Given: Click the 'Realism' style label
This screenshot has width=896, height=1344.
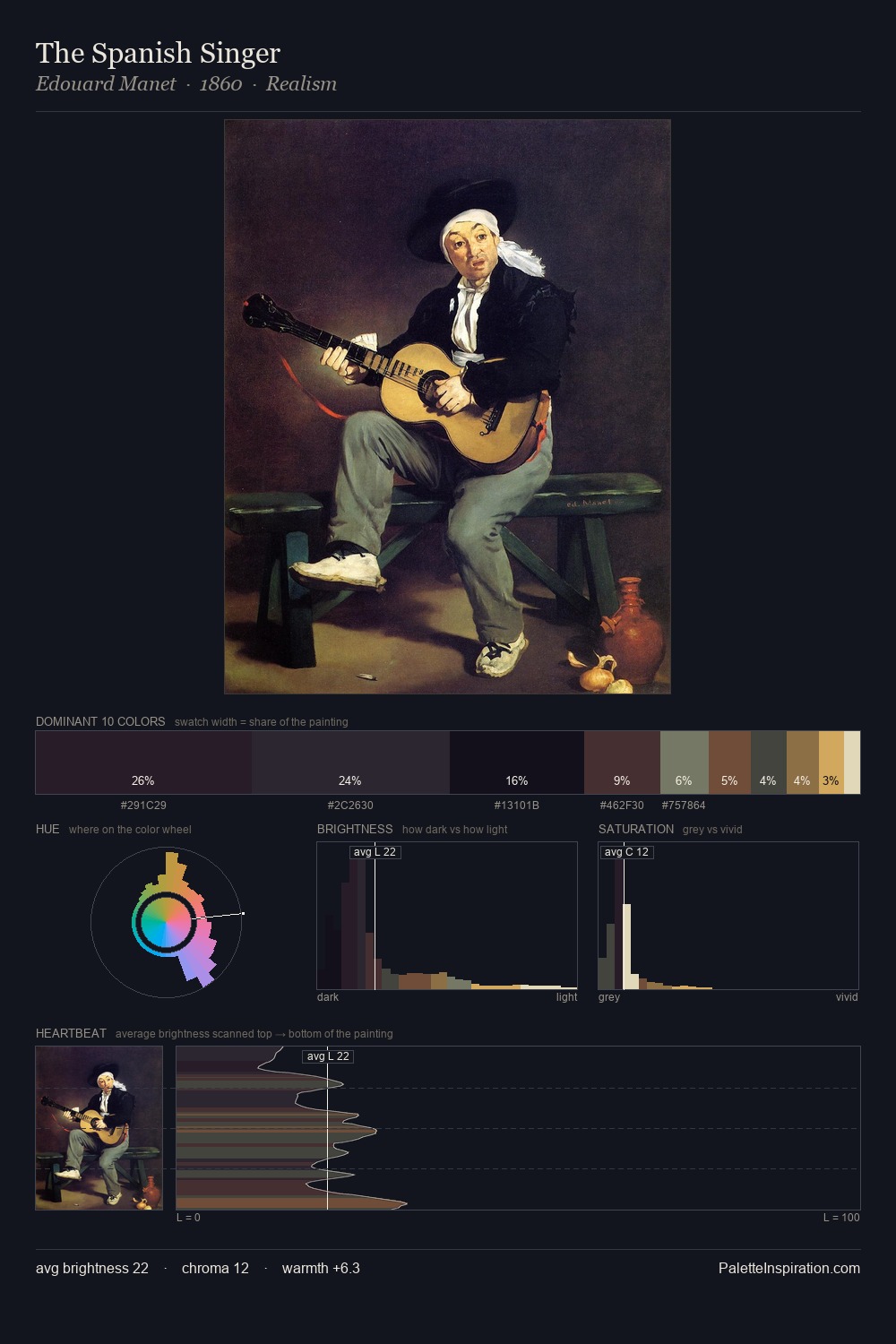Looking at the screenshot, I should (301, 83).
